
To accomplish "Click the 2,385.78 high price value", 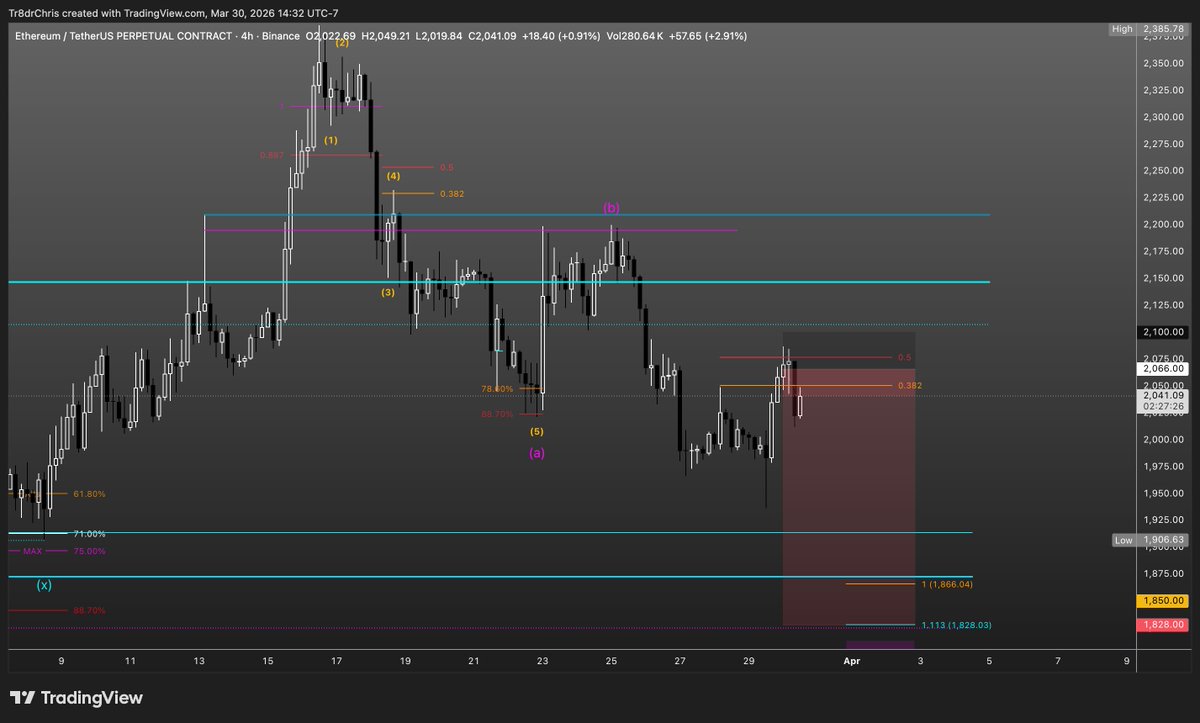I will pyautogui.click(x=1162, y=30).
